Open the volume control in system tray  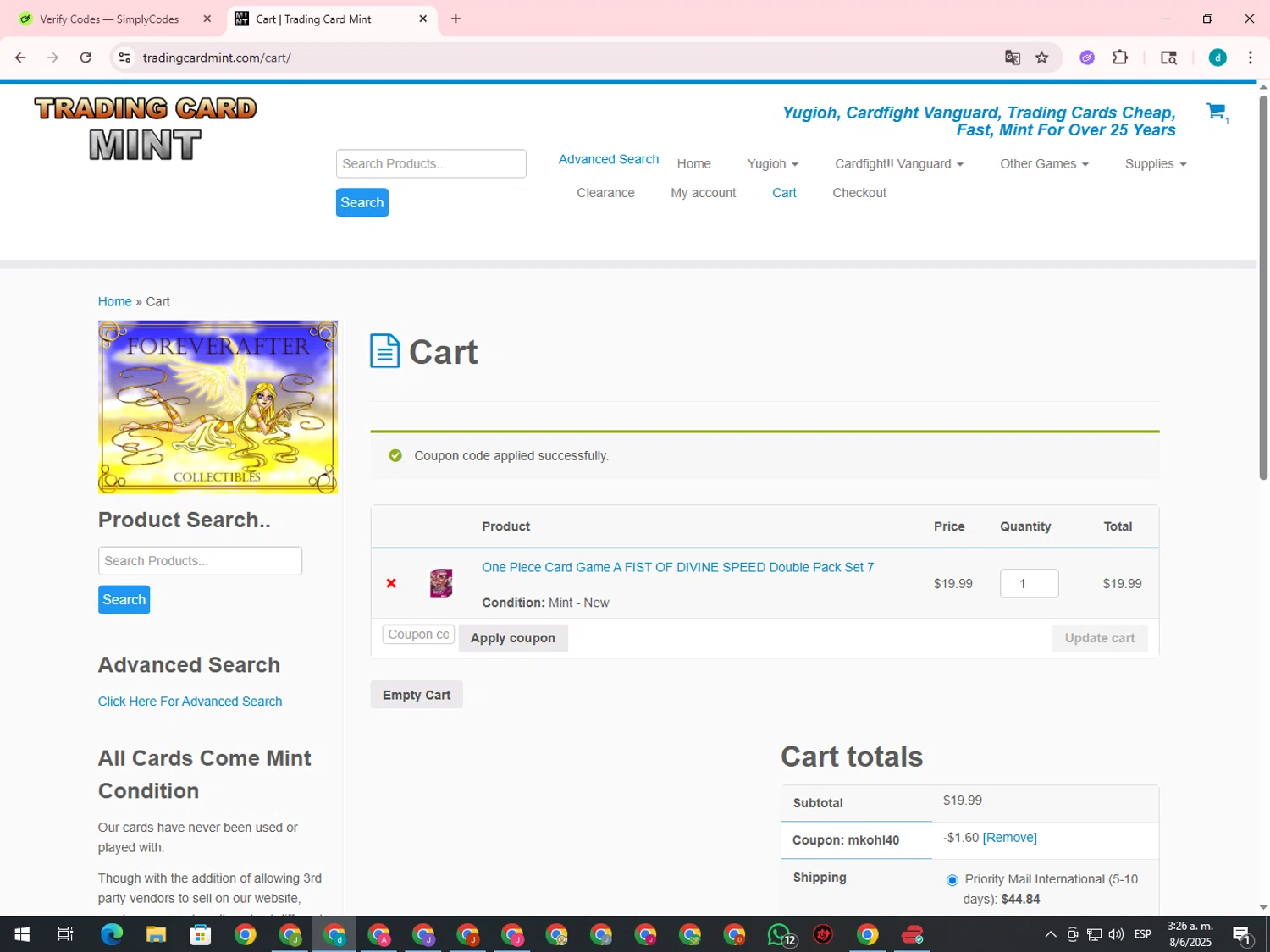pyautogui.click(x=1116, y=934)
